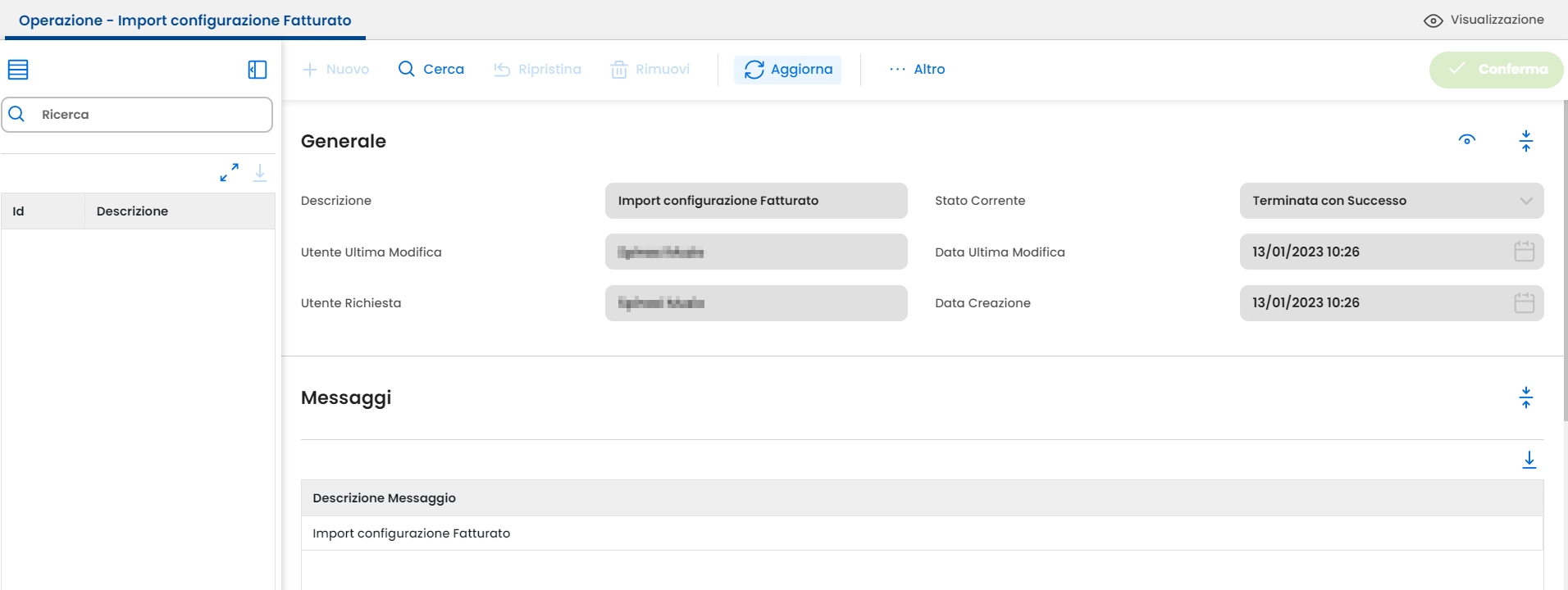The image size is (1568, 590).
Task: Click the download icon in Messaggi section
Action: [1529, 460]
